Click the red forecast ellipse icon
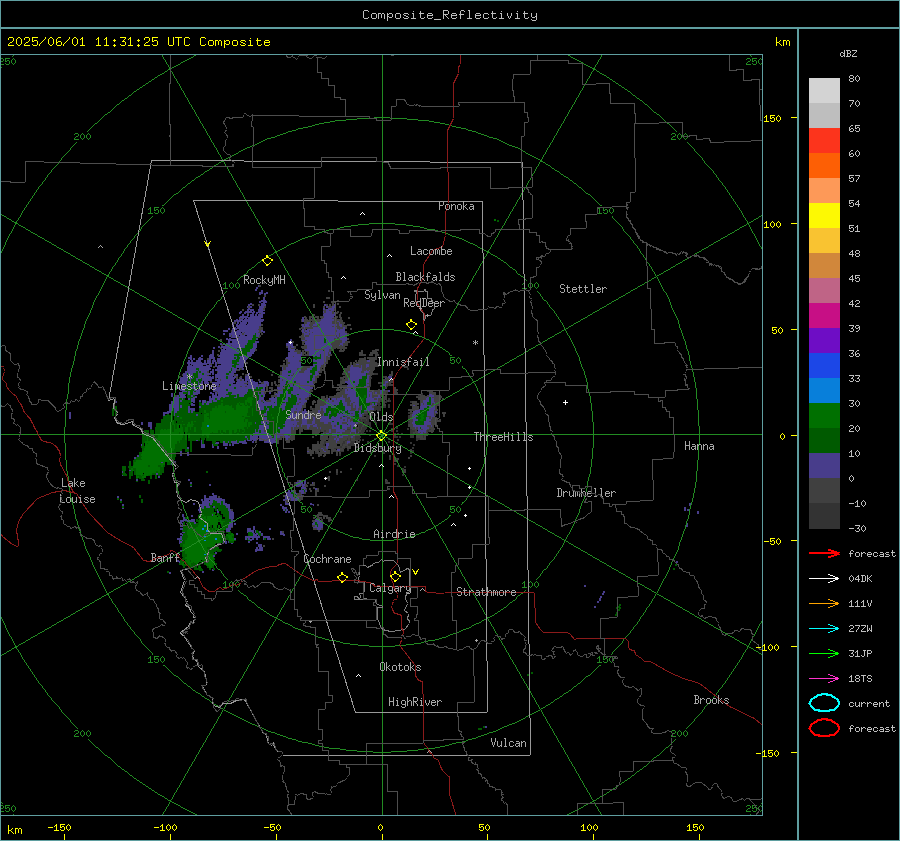The image size is (900, 841). point(824,728)
